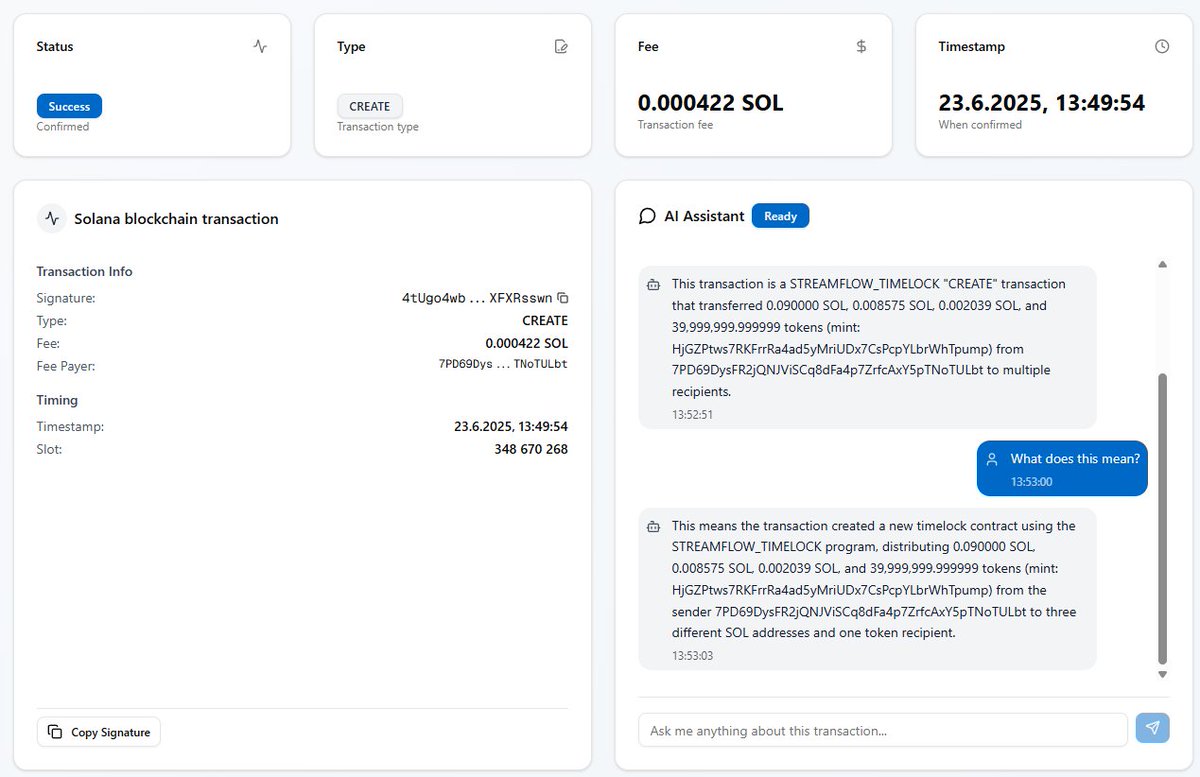Click the 13:53:00 timestamp in the user bubble
This screenshot has width=1200, height=777.
coord(1031,482)
